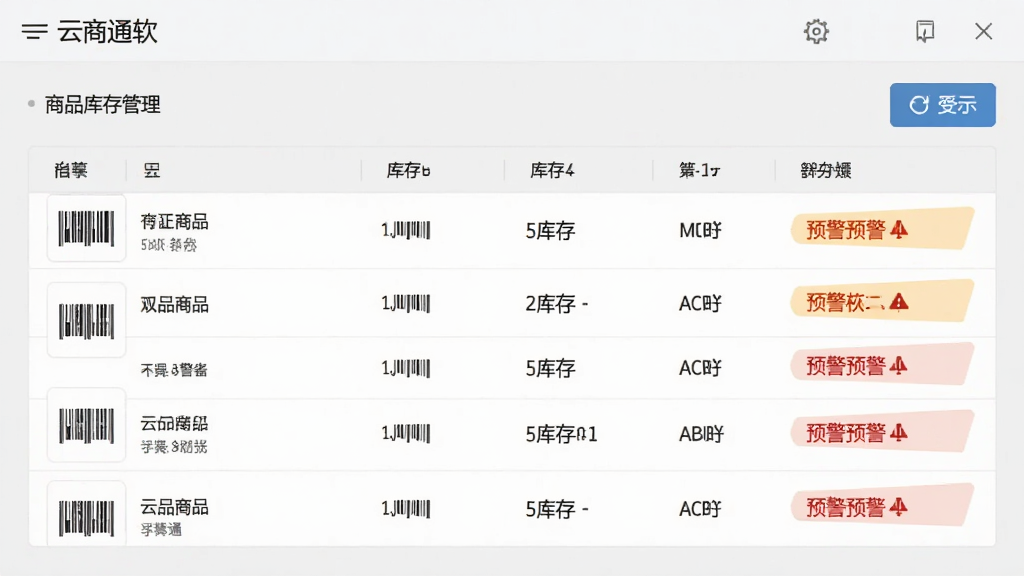This screenshot has width=1024, height=576.
Task: Open the barcode thumbnail in first row
Action: [x=86, y=228]
